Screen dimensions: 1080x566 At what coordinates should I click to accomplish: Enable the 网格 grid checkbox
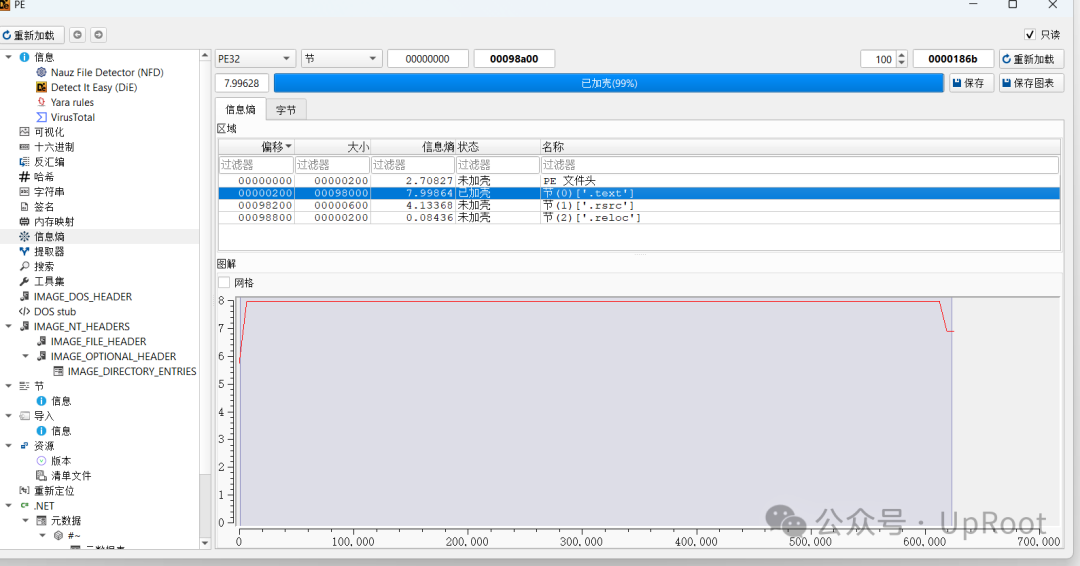[224, 282]
